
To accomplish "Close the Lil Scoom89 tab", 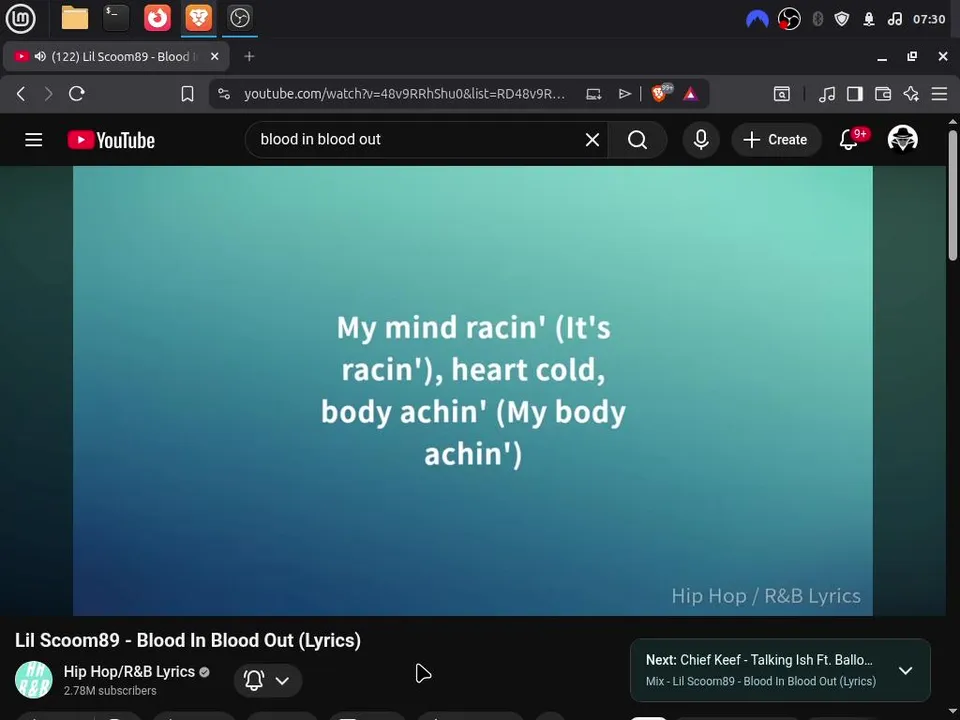I will pyautogui.click(x=215, y=56).
